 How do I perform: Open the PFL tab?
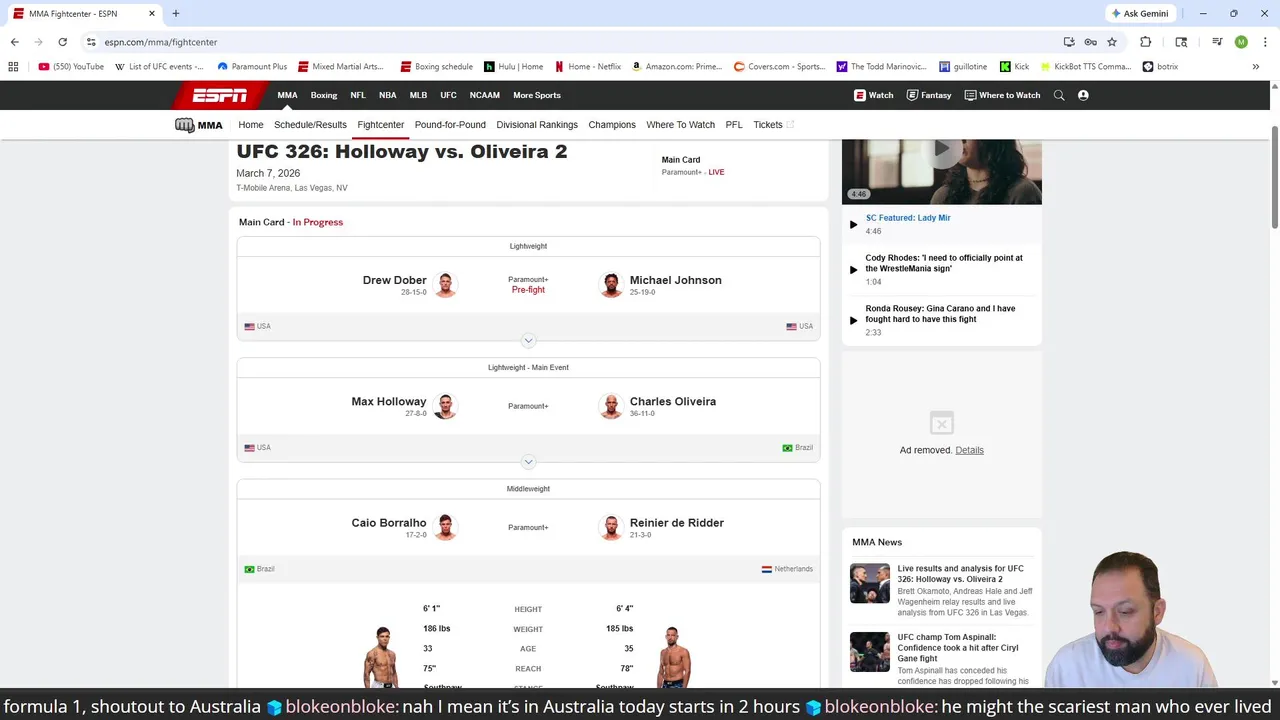[x=734, y=125]
